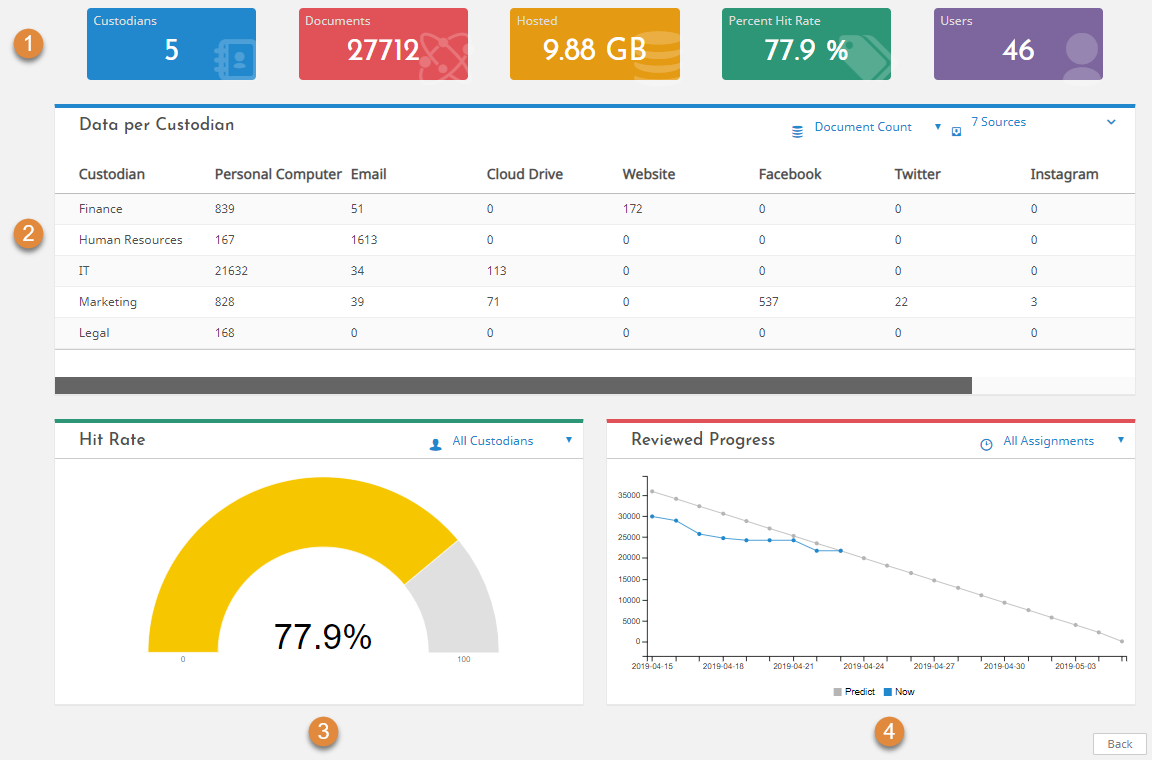The width and height of the screenshot is (1152, 760).
Task: Click the custodian person icon in Hit Rate header
Action: [434, 441]
